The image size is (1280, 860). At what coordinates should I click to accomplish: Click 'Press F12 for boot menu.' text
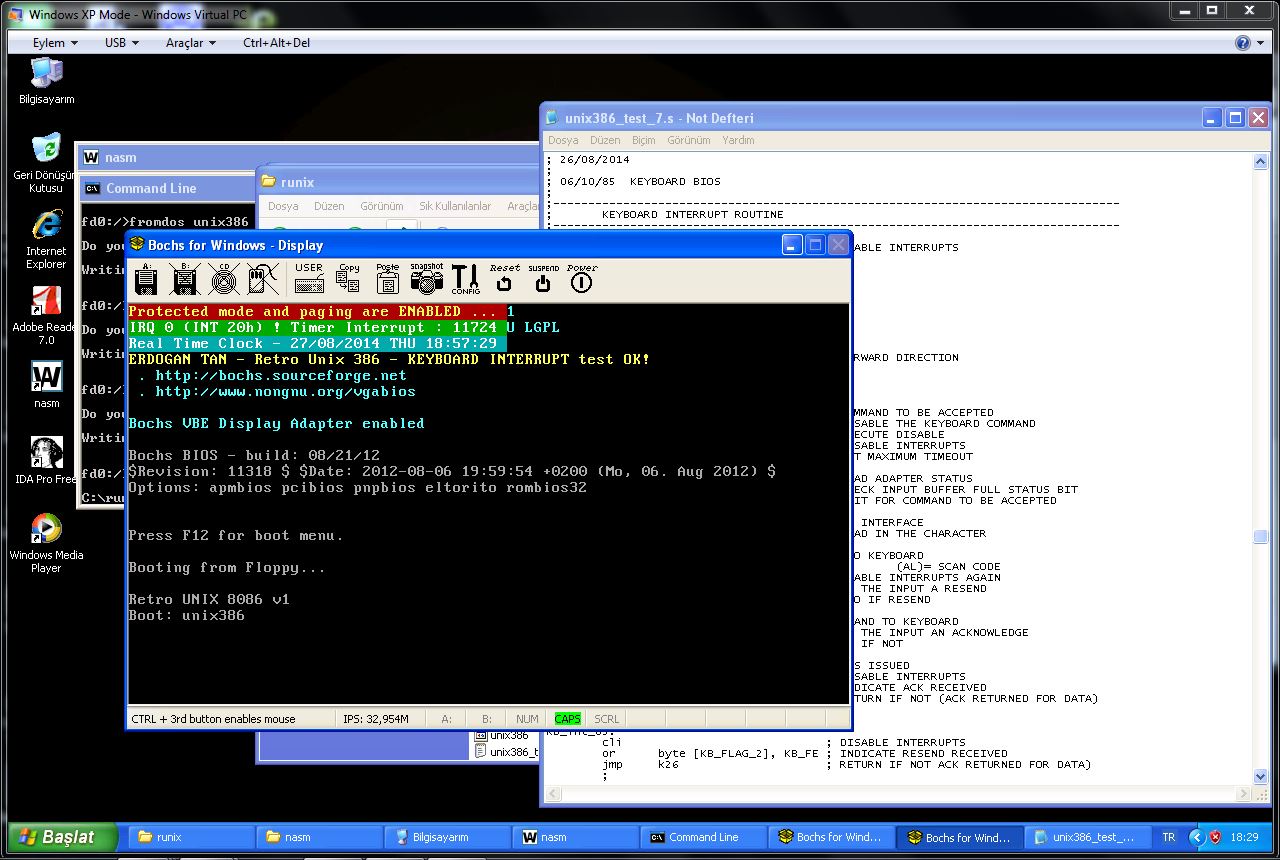tap(236, 535)
